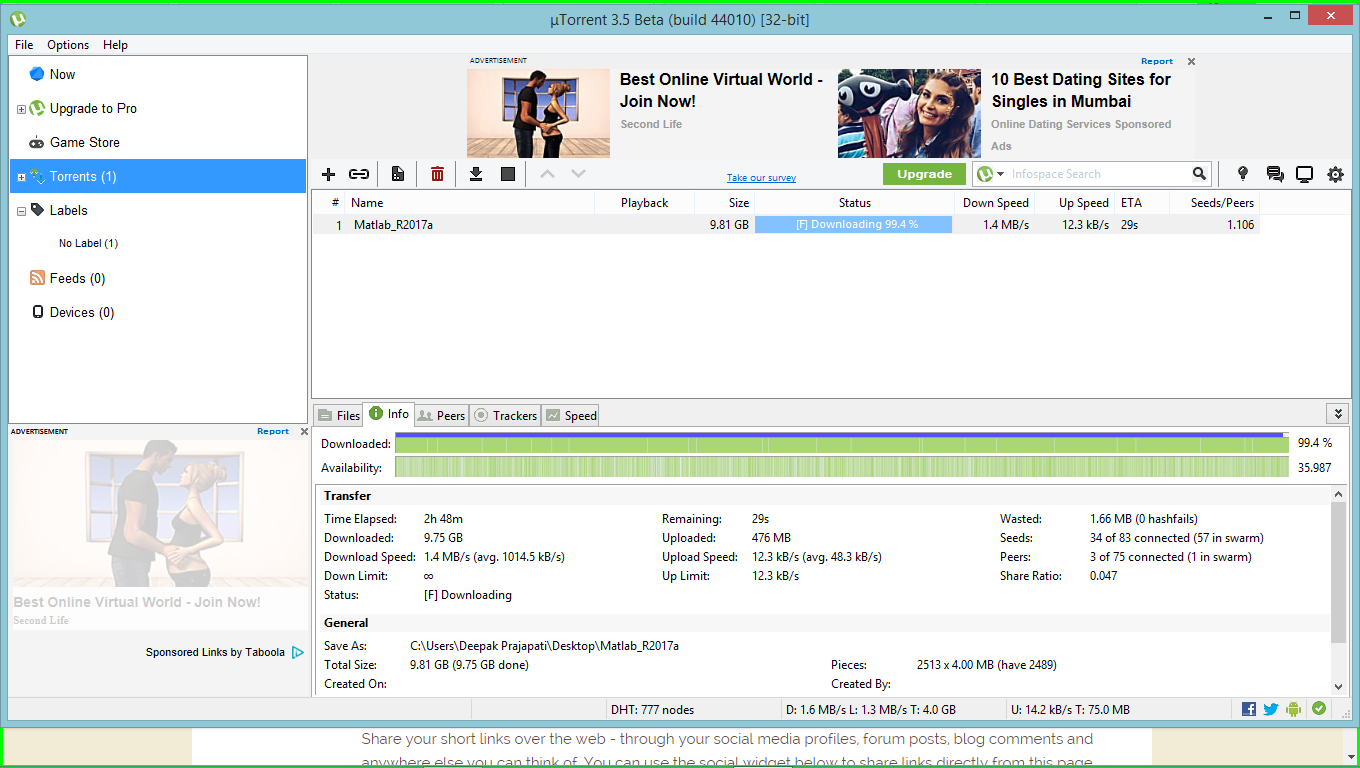Viewport: 1360px width, 768px height.
Task: Click the orange Feeds RSS icon
Action: 37,278
